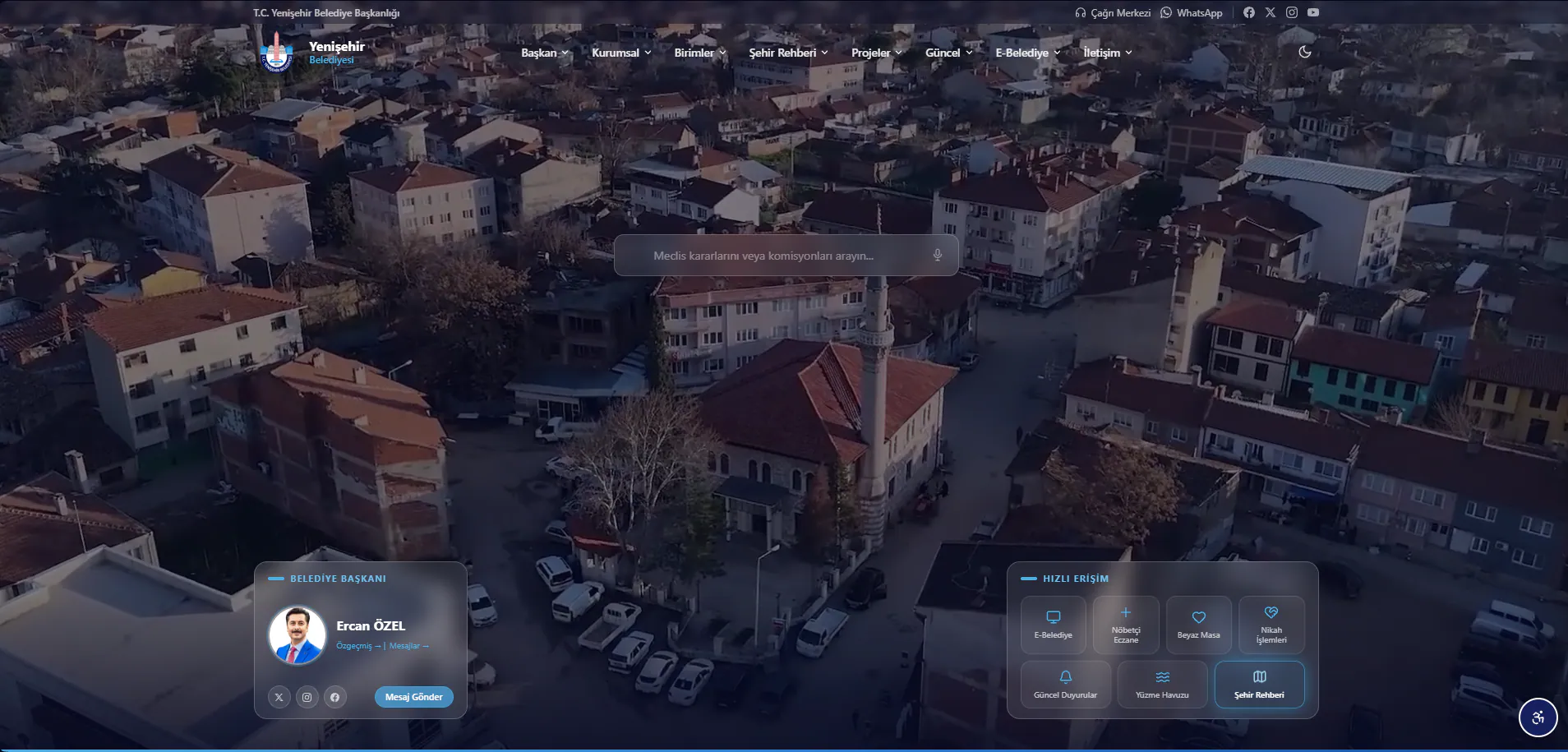
Task: Open the Yüzme Havuzu tile
Action: coord(1162,685)
